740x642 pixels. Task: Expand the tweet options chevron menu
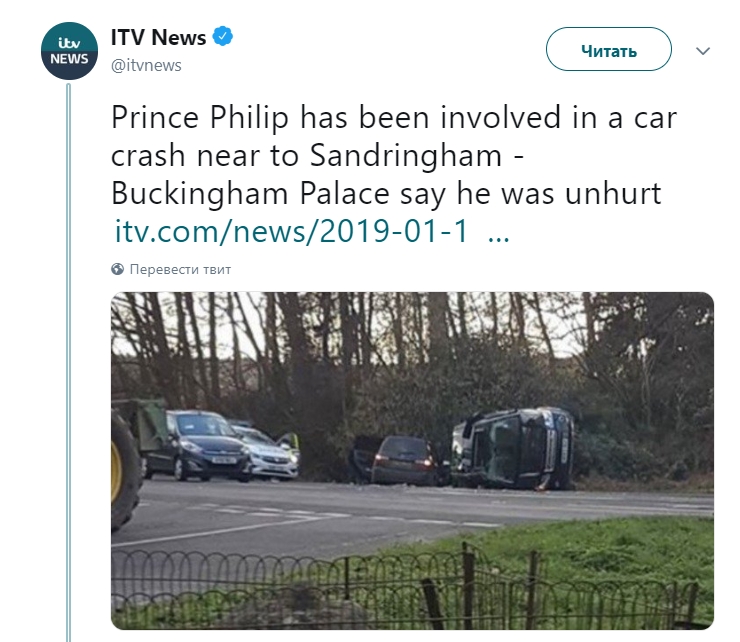pos(702,50)
